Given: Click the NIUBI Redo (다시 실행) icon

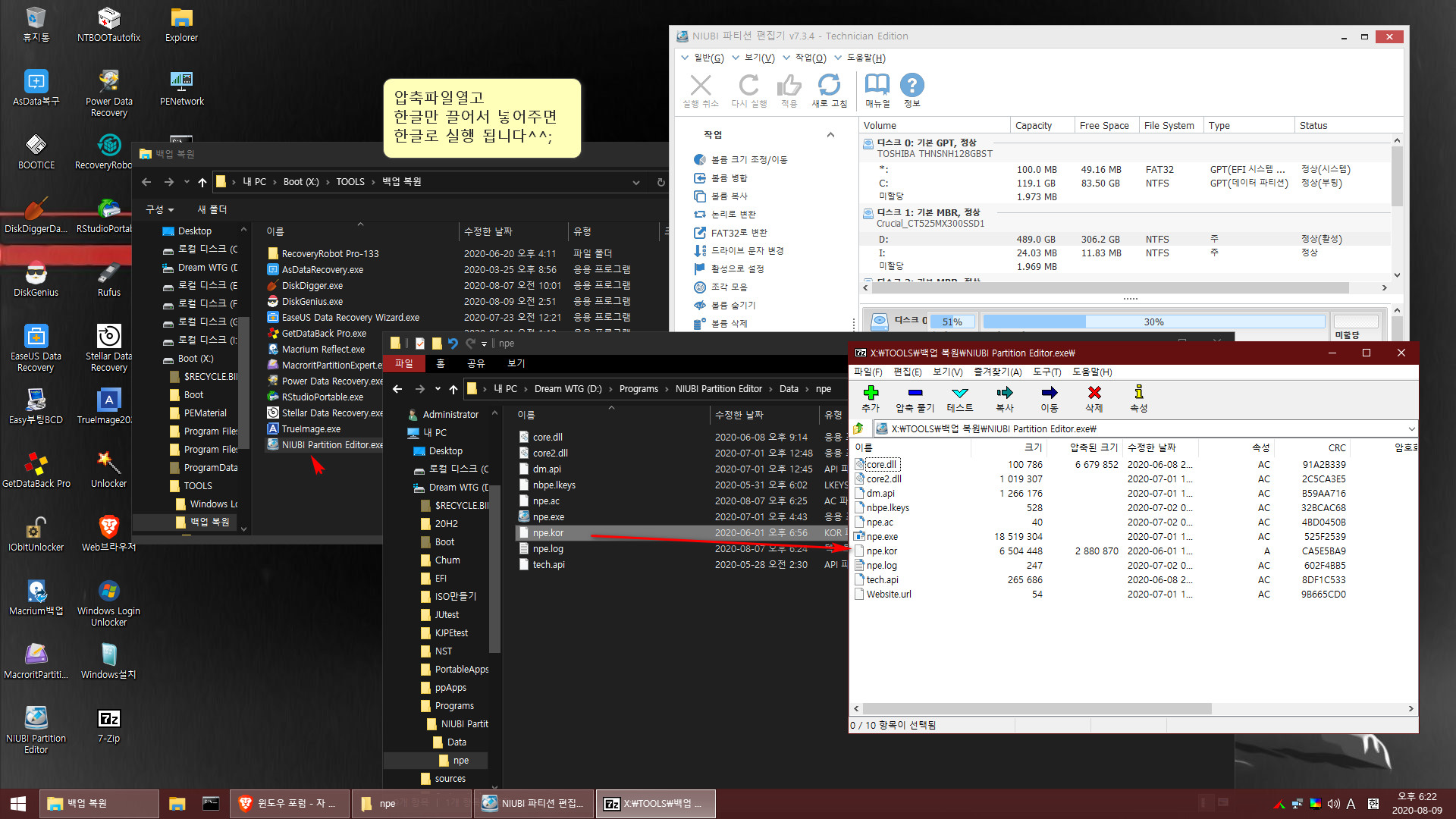Looking at the screenshot, I should (x=748, y=85).
